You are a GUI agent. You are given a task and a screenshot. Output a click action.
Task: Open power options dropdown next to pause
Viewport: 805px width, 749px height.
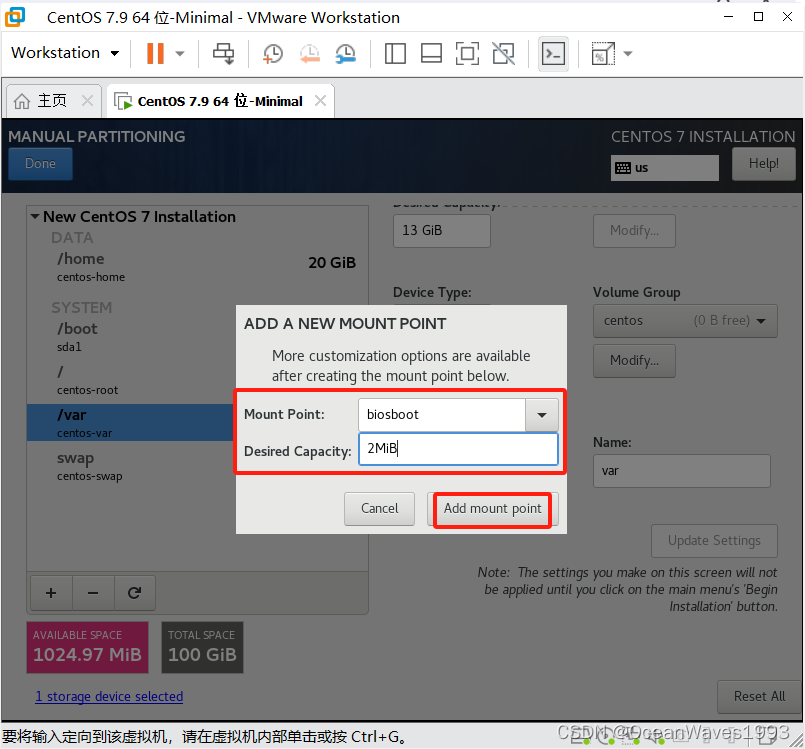[x=180, y=53]
